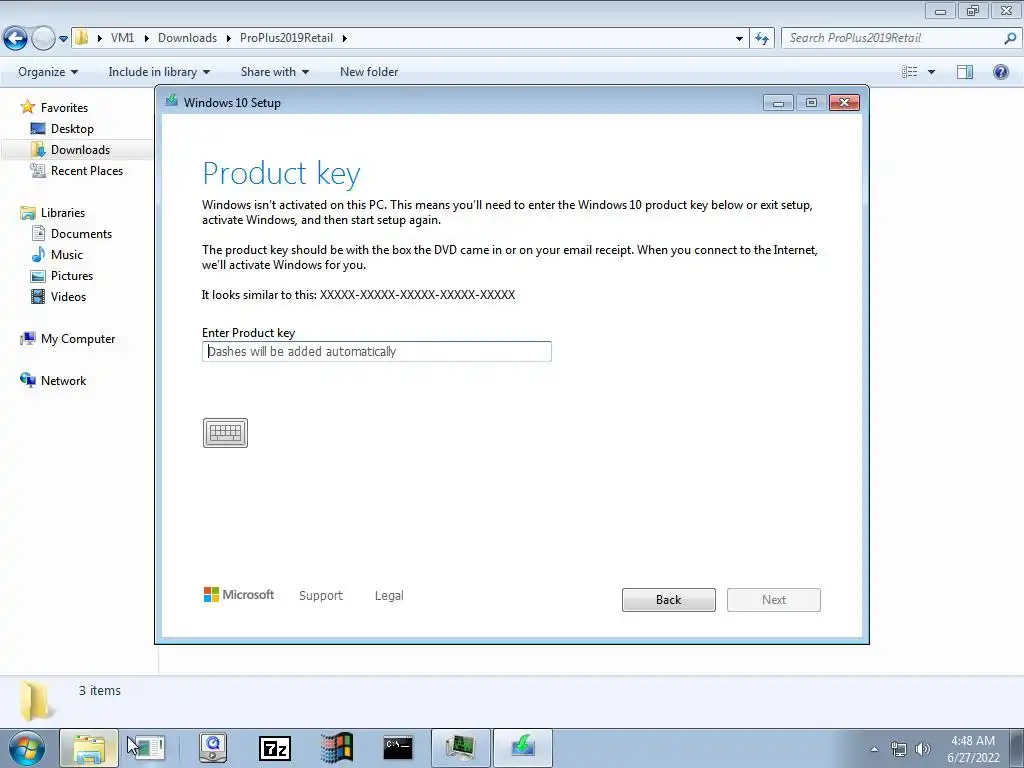Click the Explorer Back navigation arrow
The image size is (1024, 768).
click(x=16, y=39)
